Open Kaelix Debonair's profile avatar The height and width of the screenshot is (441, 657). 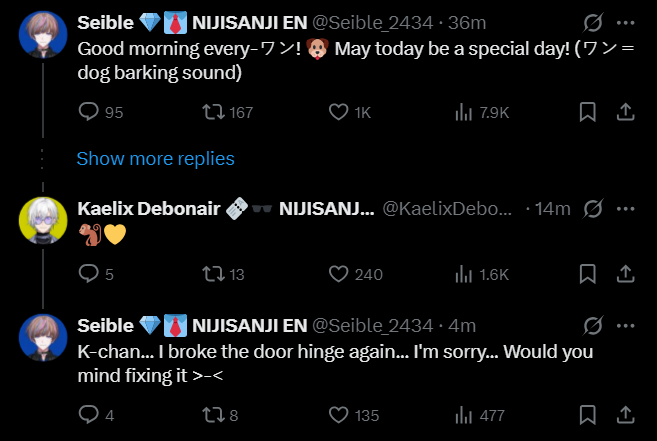[x=43, y=219]
